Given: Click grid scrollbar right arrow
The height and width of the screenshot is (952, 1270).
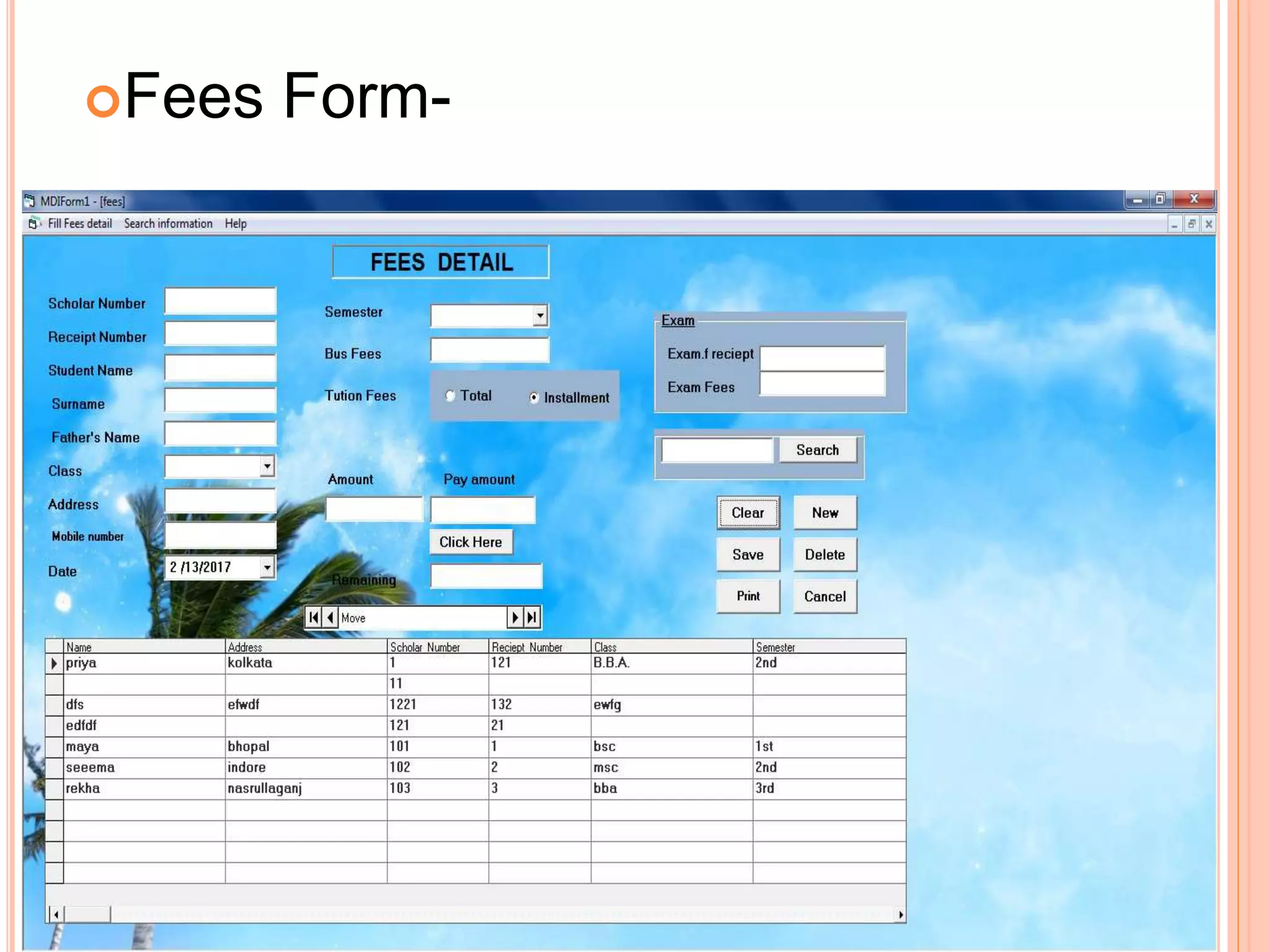Looking at the screenshot, I should click(x=900, y=914).
